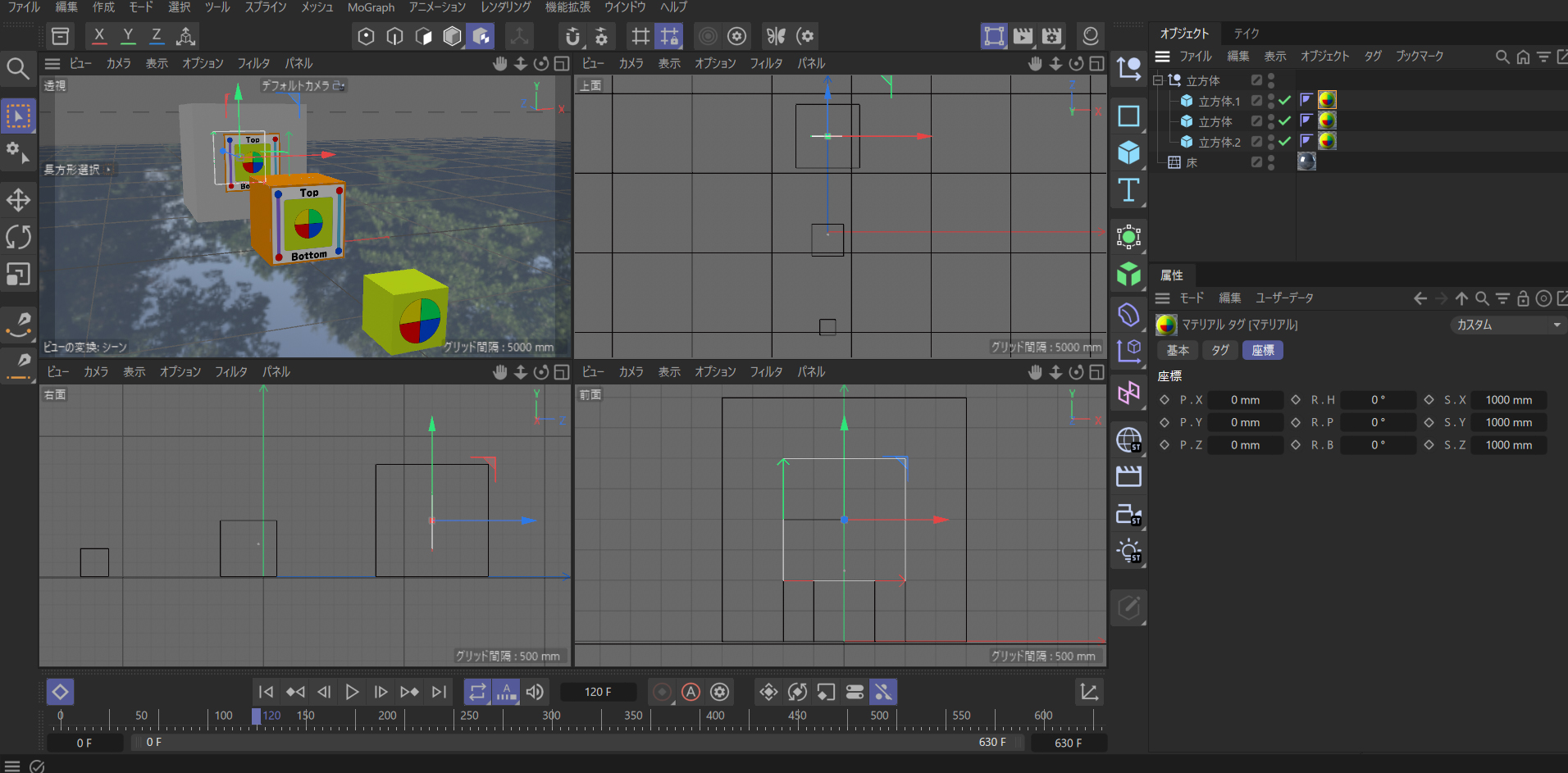This screenshot has height=773, width=1568.
Task: Click the Cube primitive icon
Action: coord(1128,152)
